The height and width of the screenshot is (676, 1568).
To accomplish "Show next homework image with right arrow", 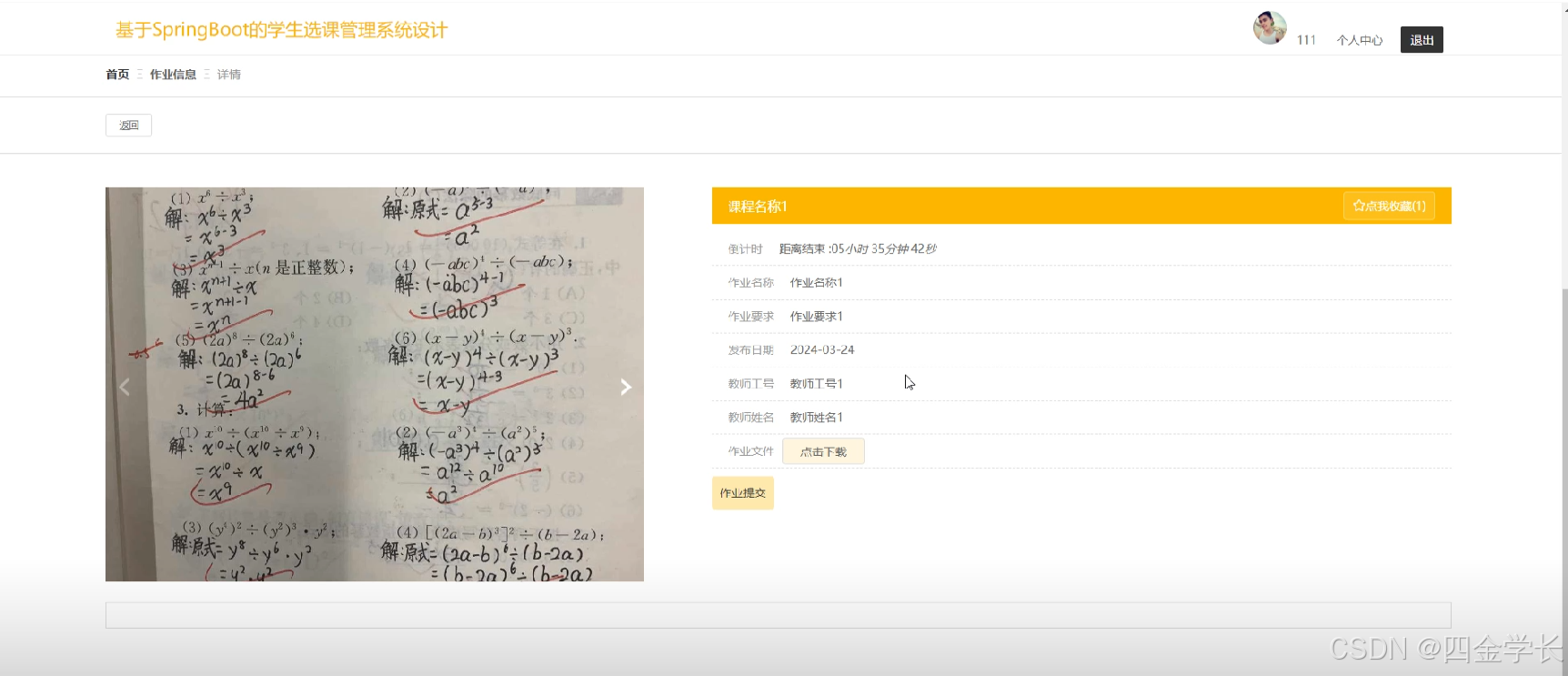I will coord(626,388).
